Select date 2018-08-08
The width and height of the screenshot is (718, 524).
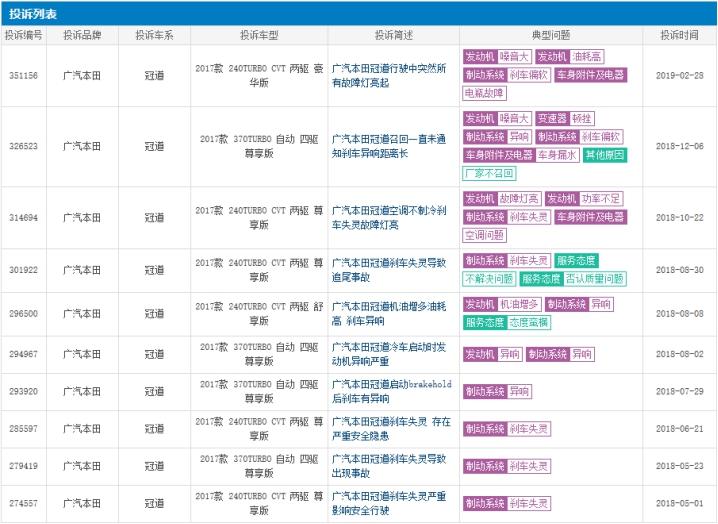[x=680, y=313]
